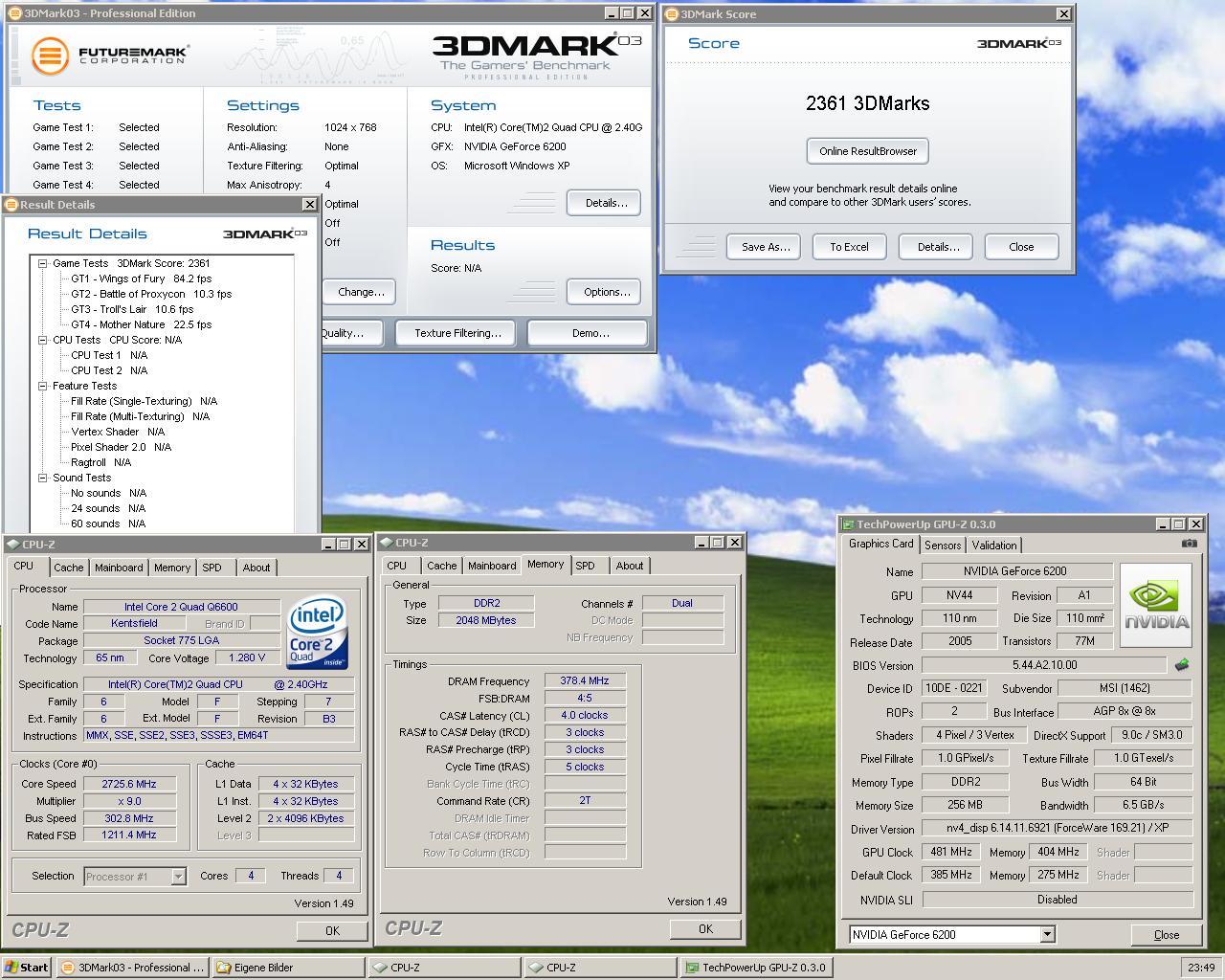Collapse the Feature Tests tree node

pos(43,386)
